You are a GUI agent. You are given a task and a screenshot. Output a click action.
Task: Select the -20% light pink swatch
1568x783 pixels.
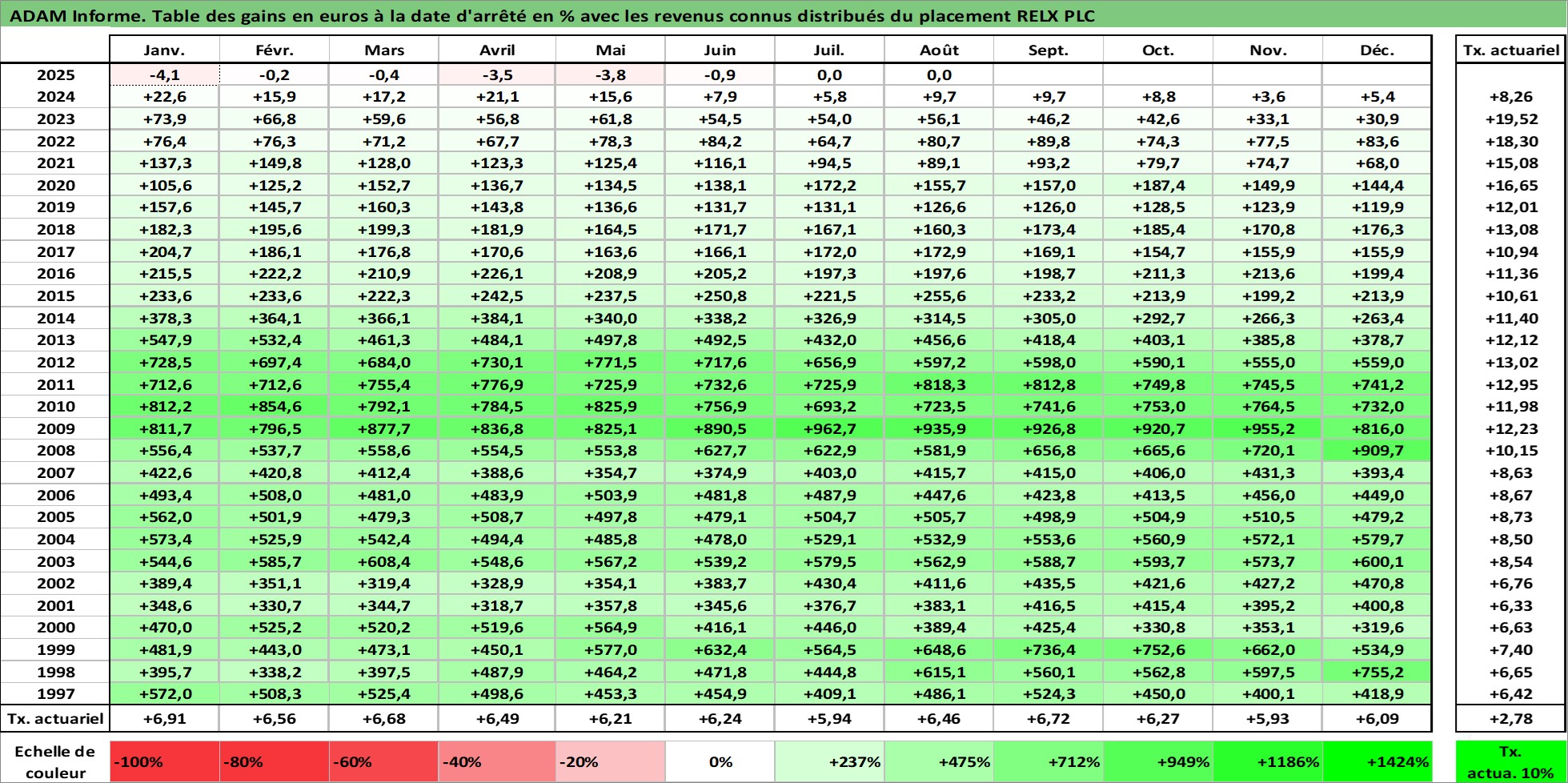point(610,762)
